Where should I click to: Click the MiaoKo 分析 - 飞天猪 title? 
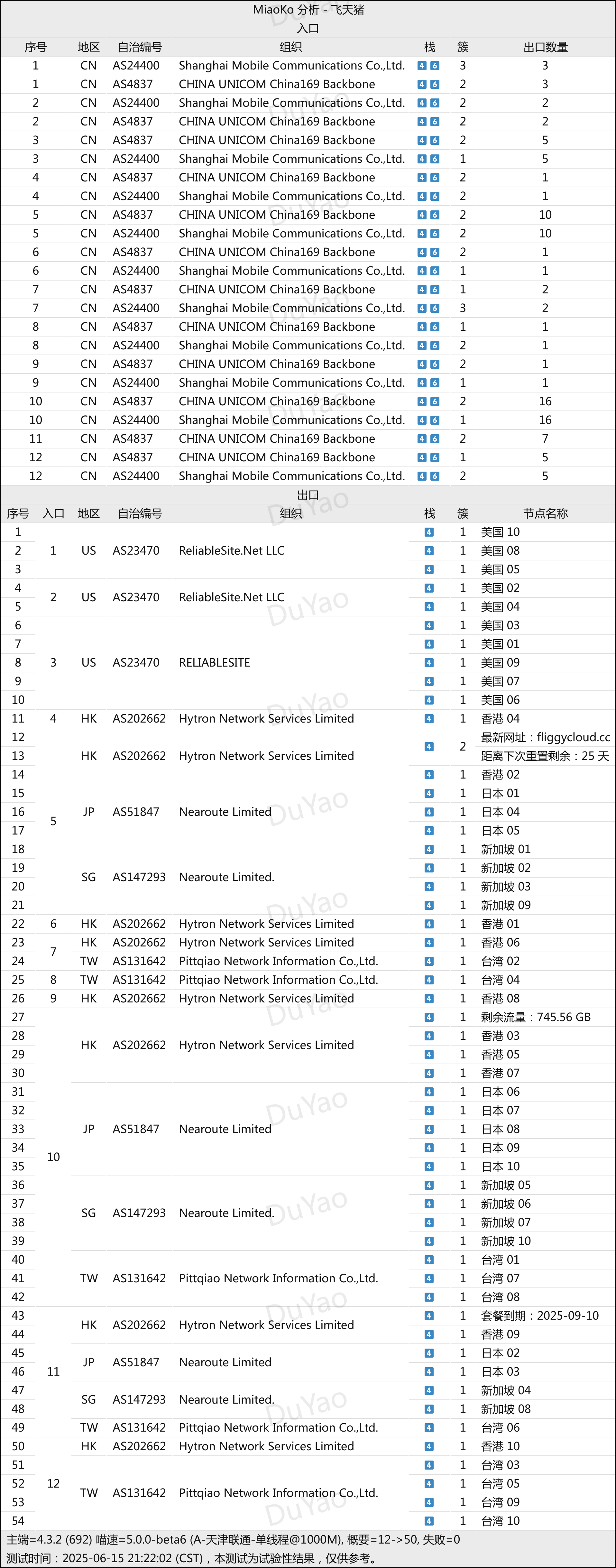click(308, 10)
